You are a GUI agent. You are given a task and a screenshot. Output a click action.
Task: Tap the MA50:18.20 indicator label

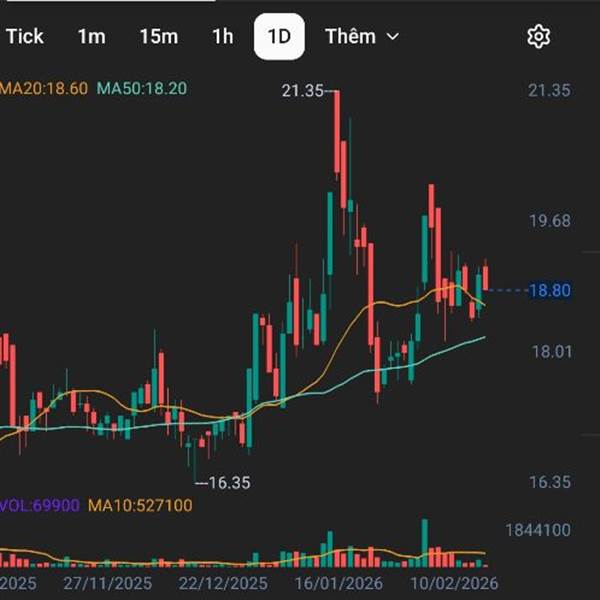[142, 88]
